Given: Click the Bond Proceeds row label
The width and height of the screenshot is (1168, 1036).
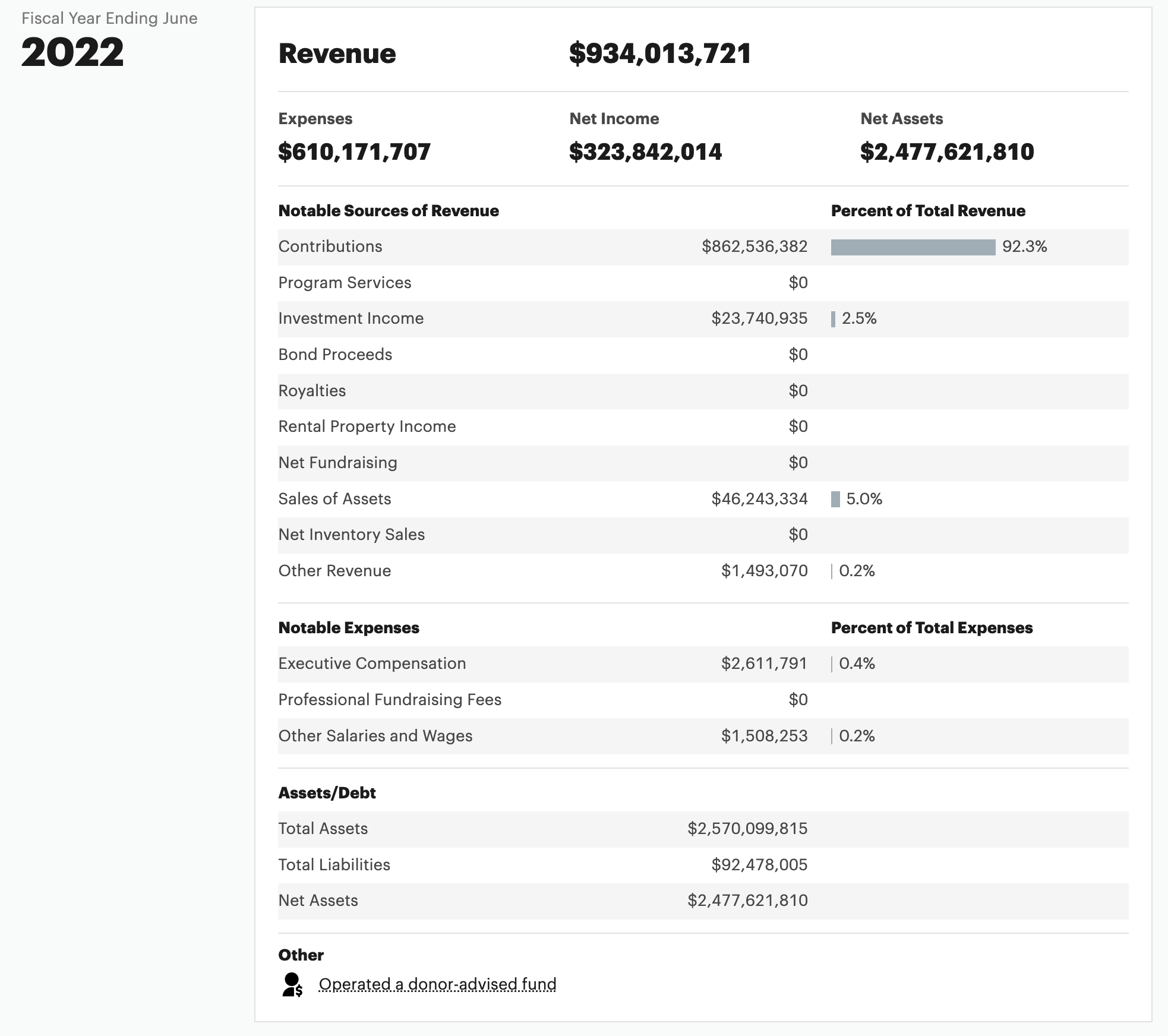Looking at the screenshot, I should (x=335, y=355).
